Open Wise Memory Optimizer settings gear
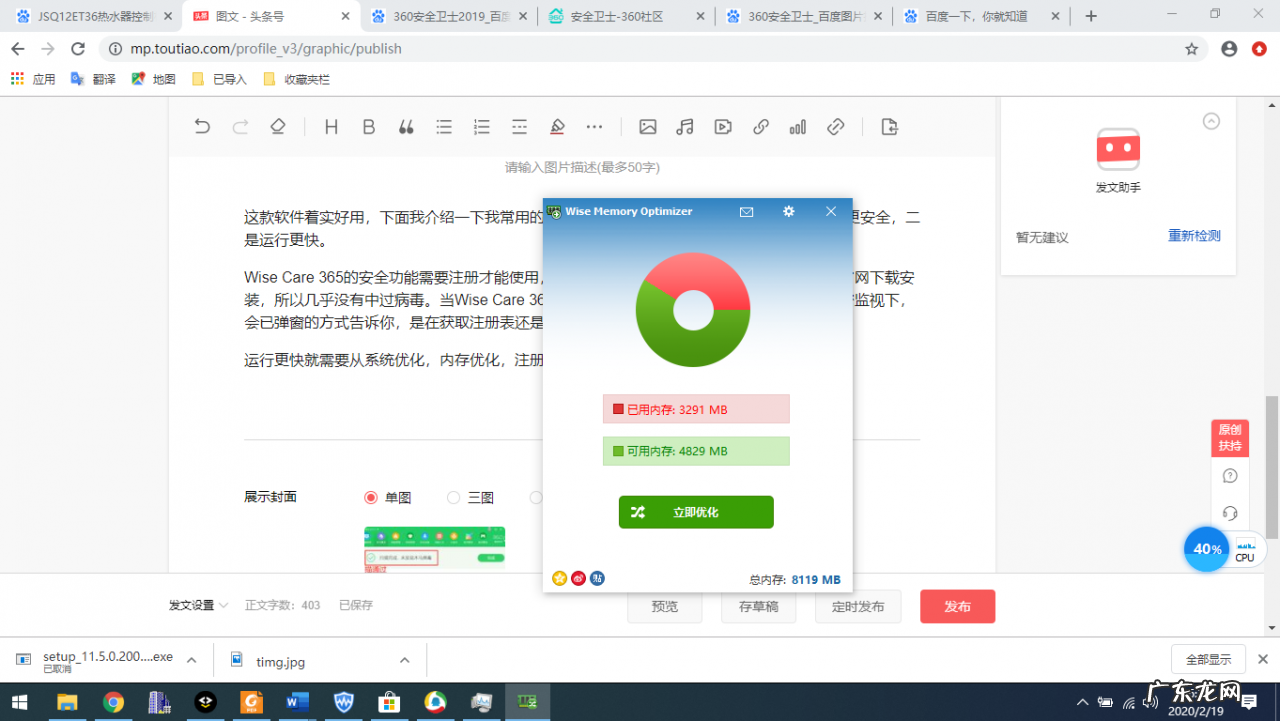The height and width of the screenshot is (721, 1280). (x=788, y=211)
